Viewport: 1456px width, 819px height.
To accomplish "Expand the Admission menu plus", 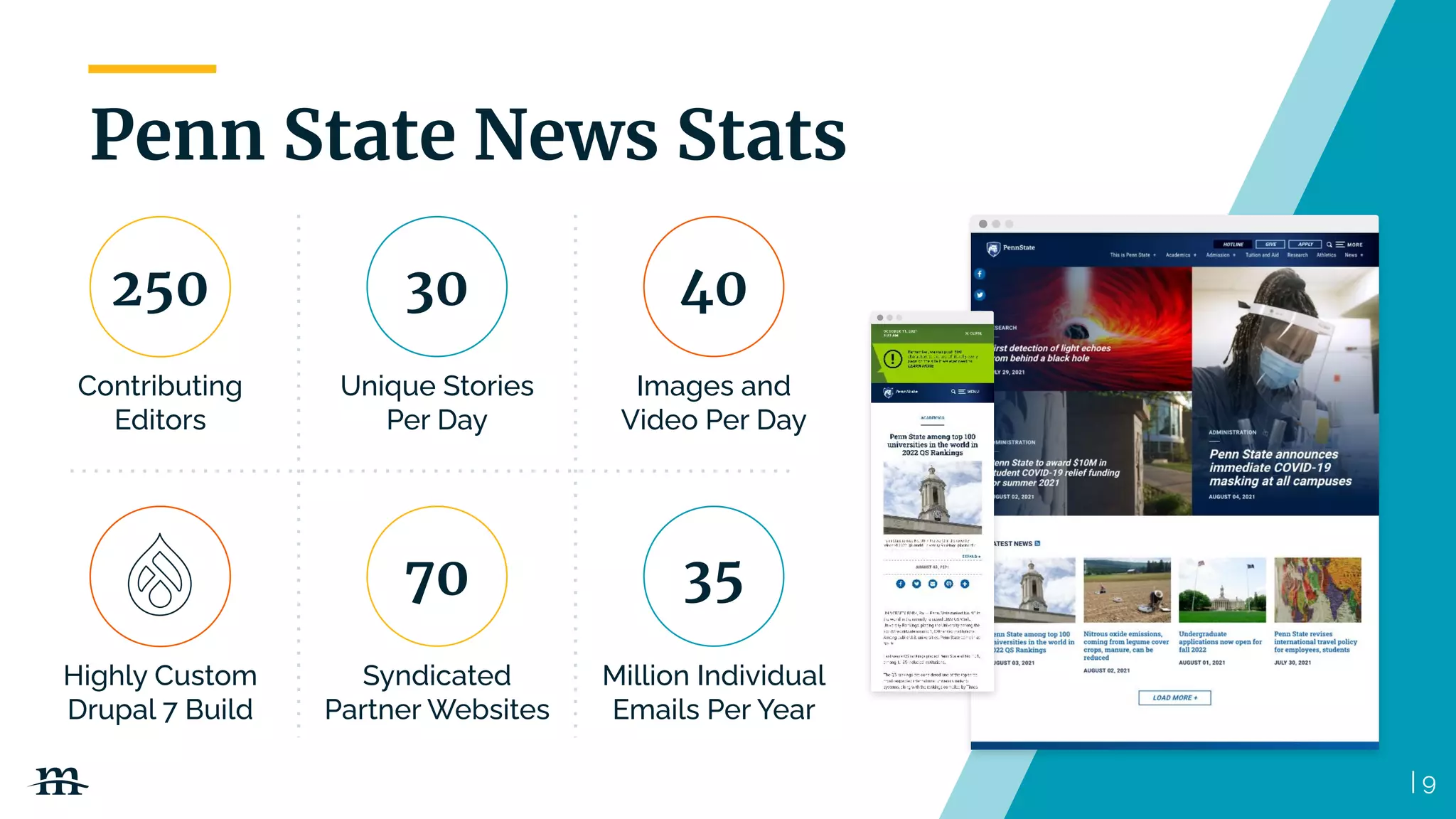I will [x=1234, y=255].
